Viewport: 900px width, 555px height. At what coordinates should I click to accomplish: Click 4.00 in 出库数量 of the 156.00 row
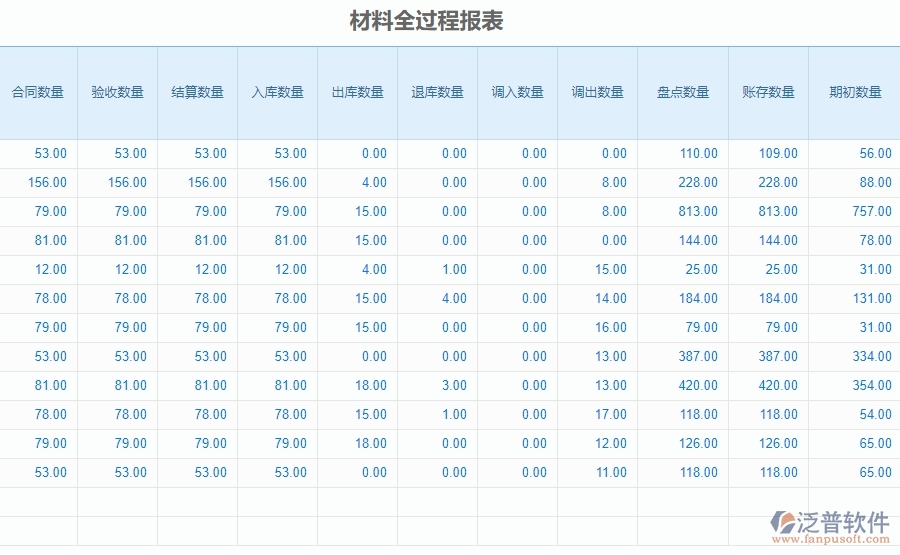click(374, 183)
